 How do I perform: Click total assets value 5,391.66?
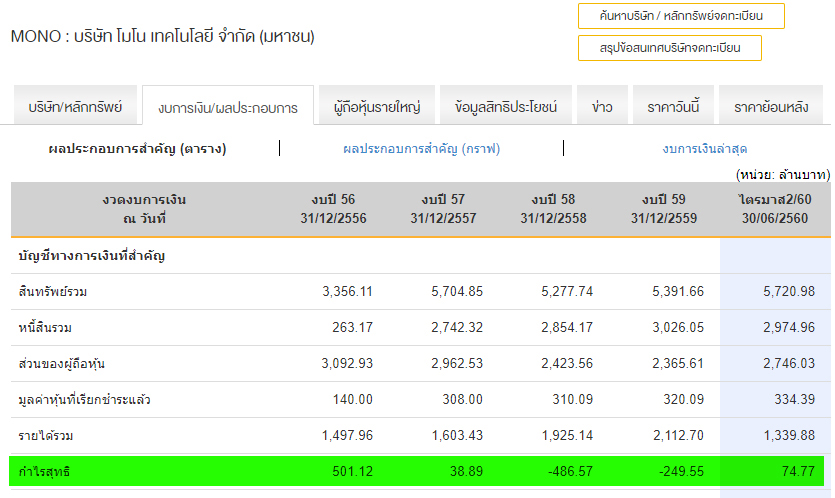[x=678, y=291]
